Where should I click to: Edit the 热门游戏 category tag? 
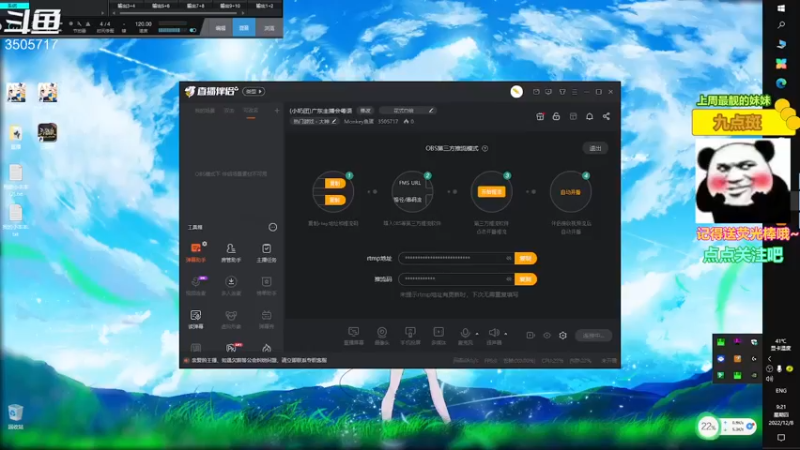point(314,121)
